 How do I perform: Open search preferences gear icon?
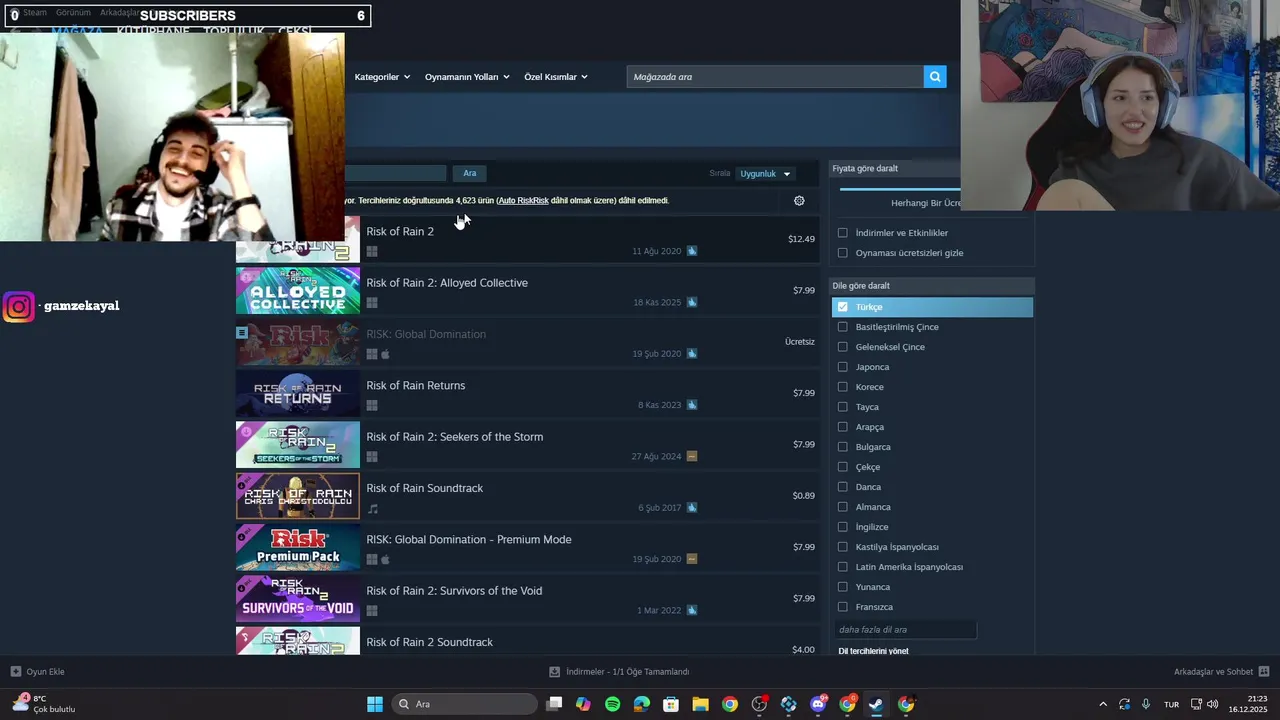click(799, 201)
